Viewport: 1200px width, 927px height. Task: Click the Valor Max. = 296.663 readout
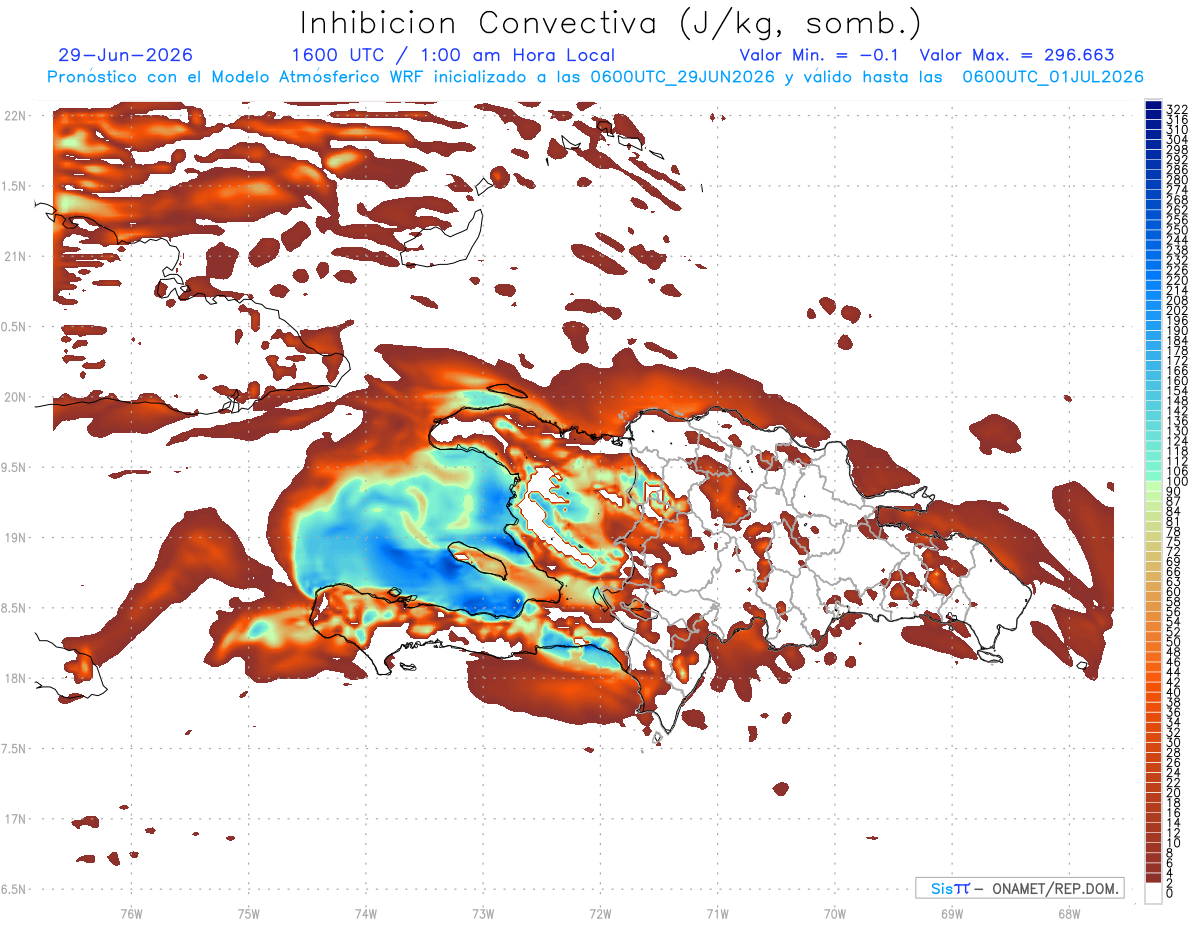tap(1017, 55)
